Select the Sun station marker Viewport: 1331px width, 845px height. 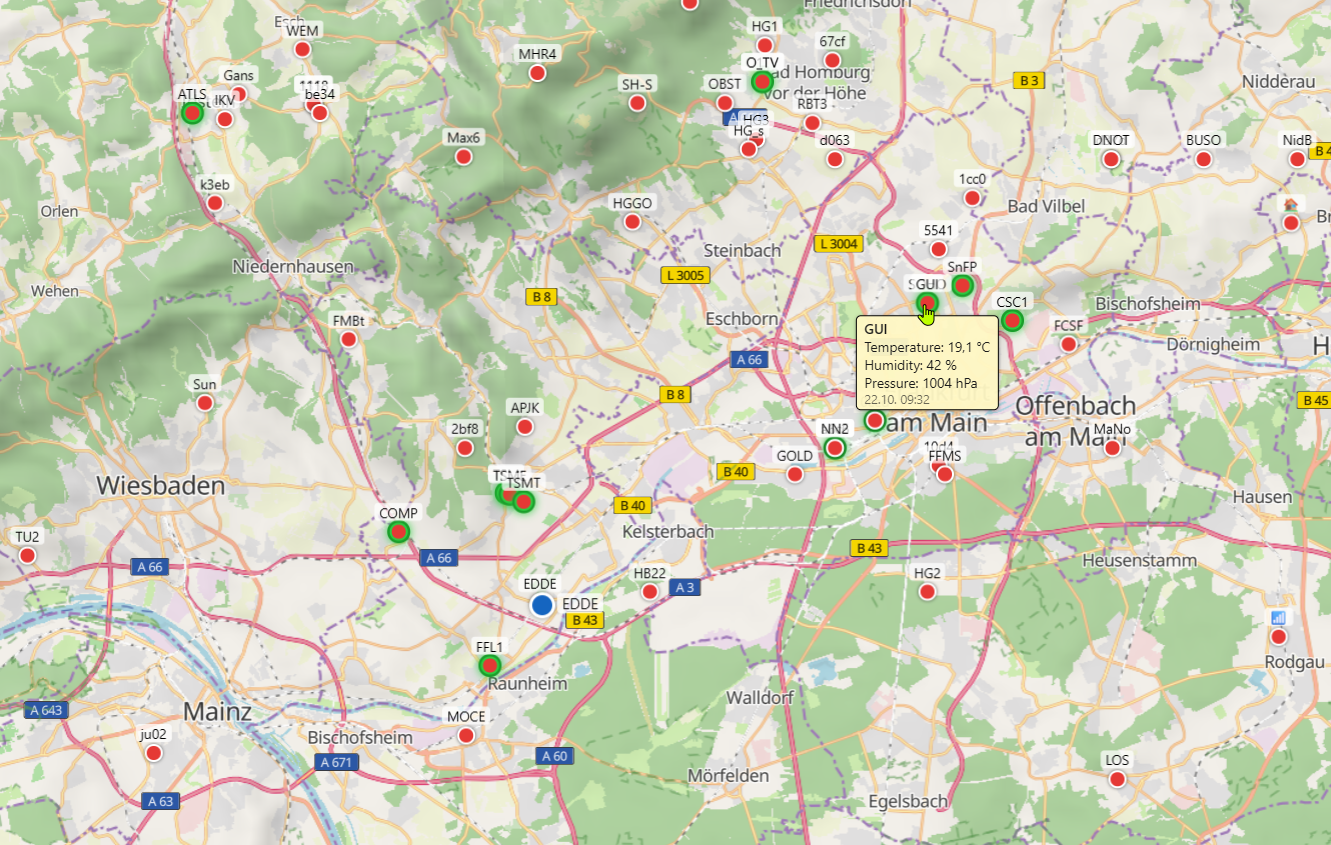pos(205,403)
